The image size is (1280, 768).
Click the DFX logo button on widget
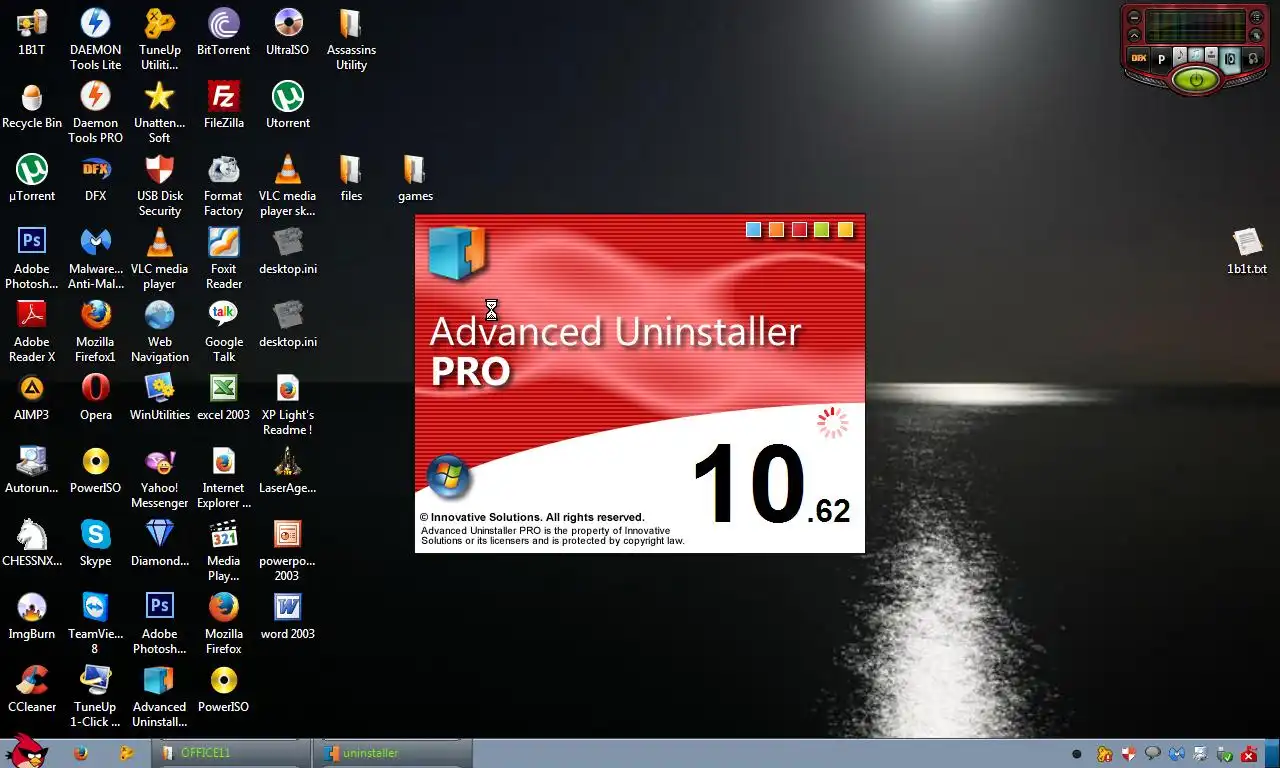[1138, 58]
